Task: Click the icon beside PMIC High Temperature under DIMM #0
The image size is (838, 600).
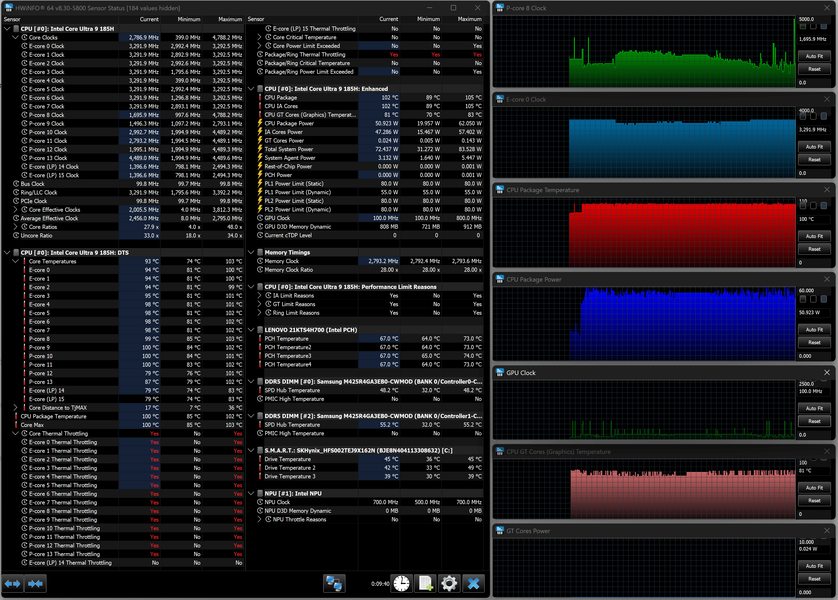Action: tap(260, 399)
